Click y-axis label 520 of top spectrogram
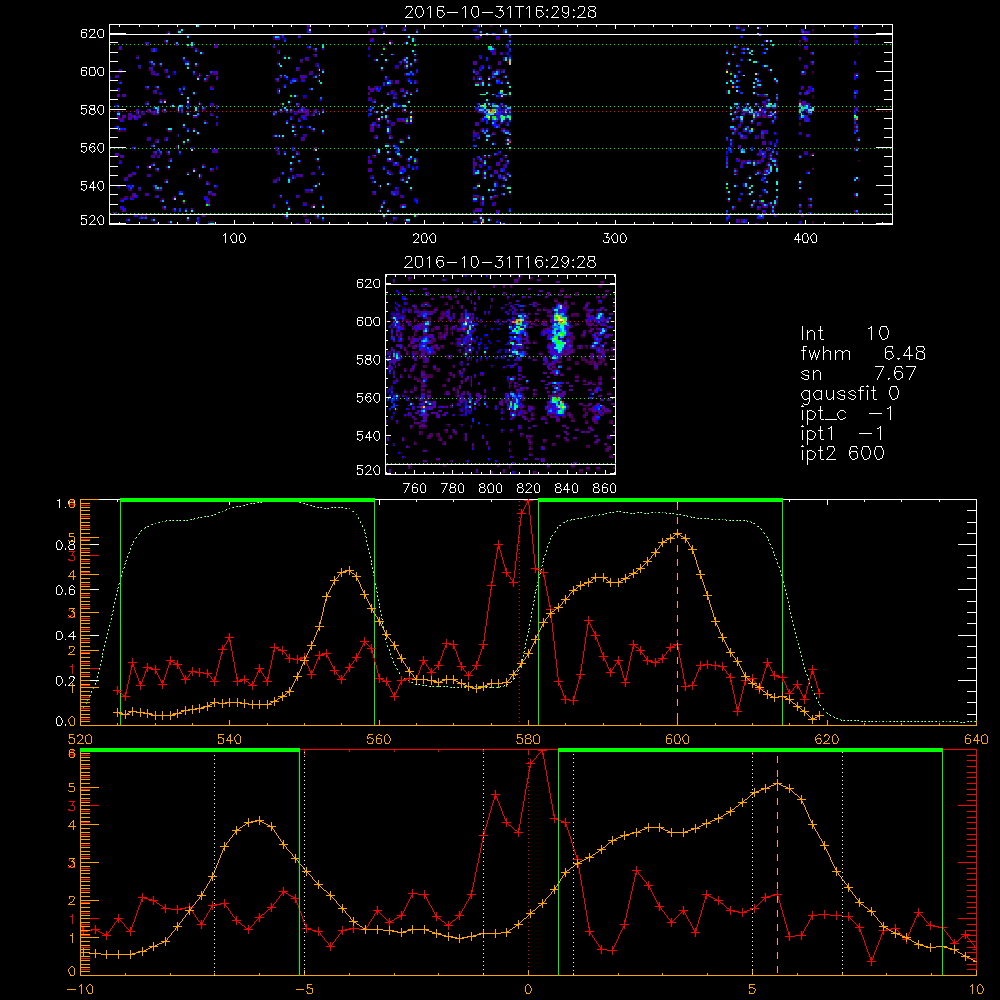This screenshot has width=1000, height=1000. pyautogui.click(x=92, y=220)
